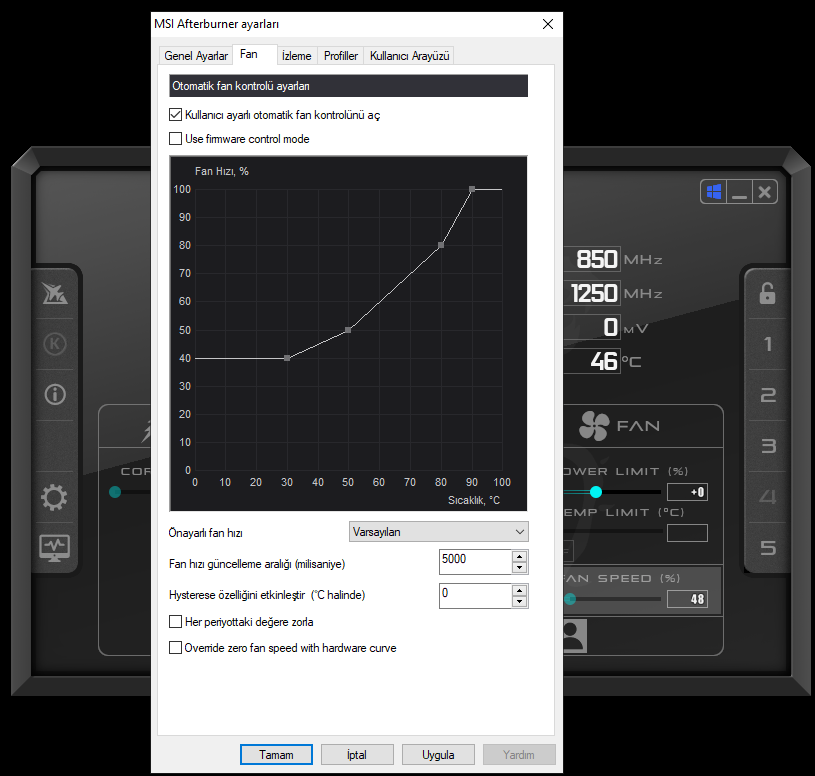
Task: Click the Power Limit slider handle
Action: click(596, 492)
